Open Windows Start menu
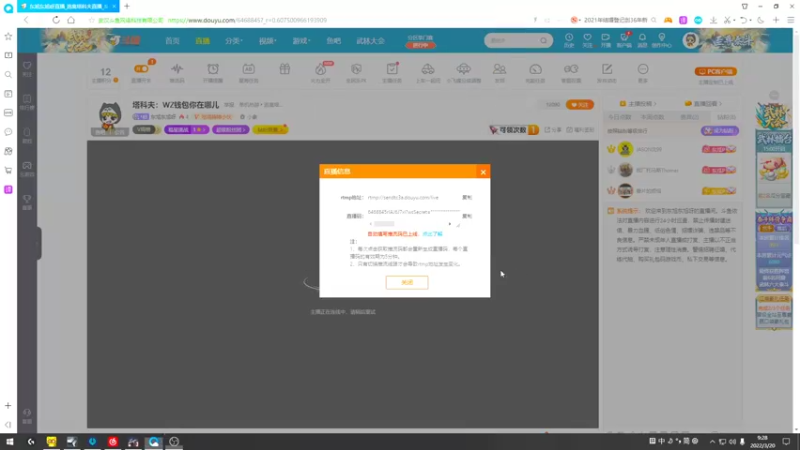The image size is (800, 450). (10, 441)
